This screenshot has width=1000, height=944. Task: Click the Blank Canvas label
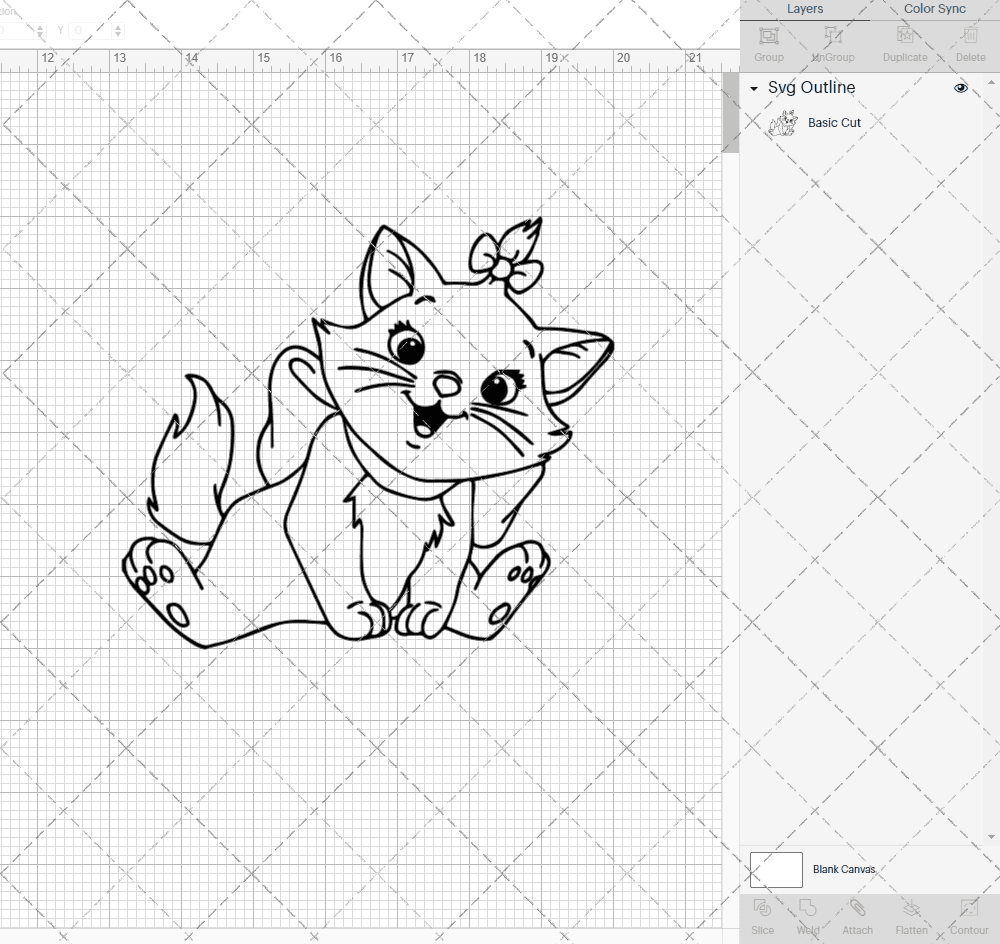click(x=844, y=869)
